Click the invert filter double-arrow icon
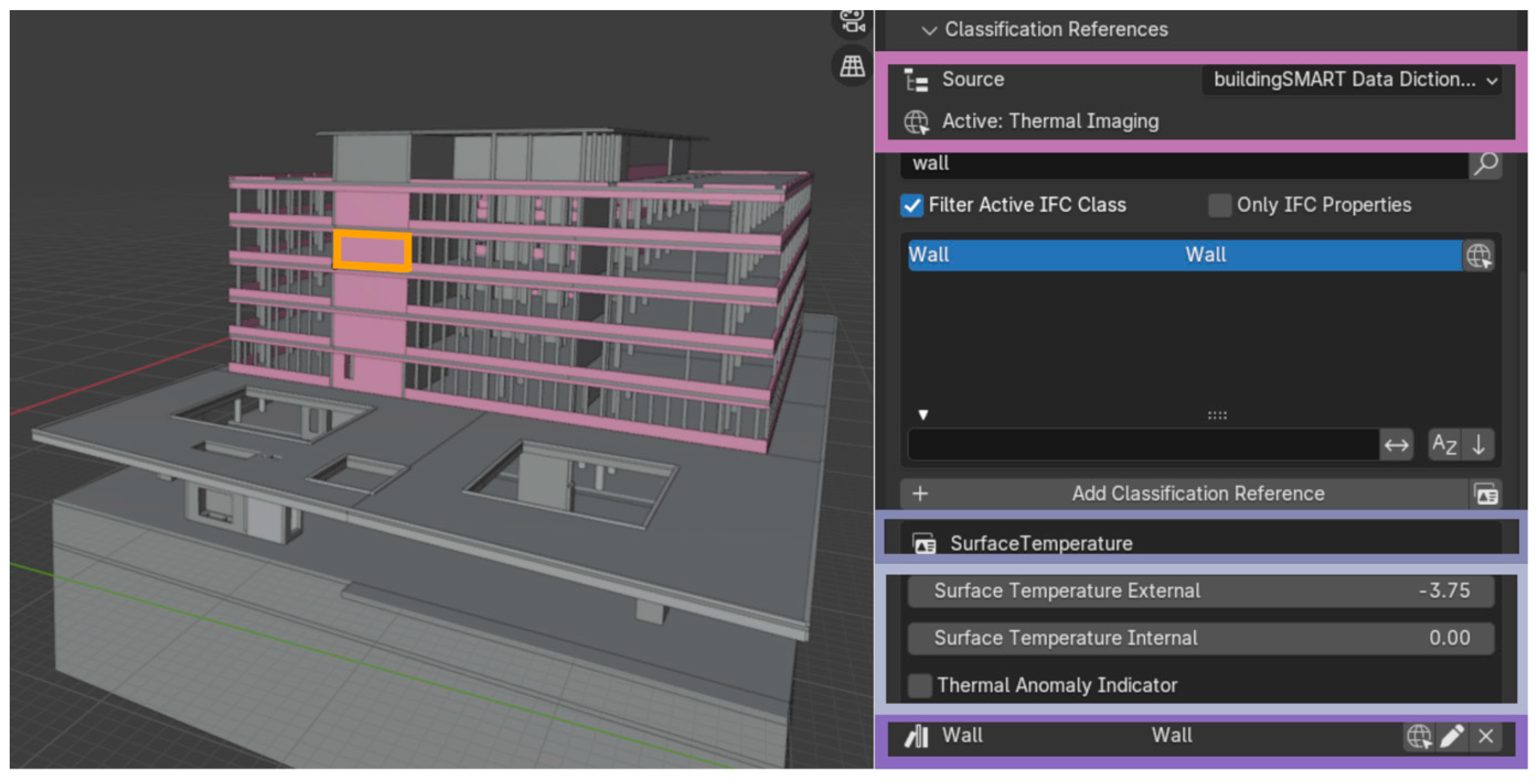The height and width of the screenshot is (784, 1540). 1396,445
